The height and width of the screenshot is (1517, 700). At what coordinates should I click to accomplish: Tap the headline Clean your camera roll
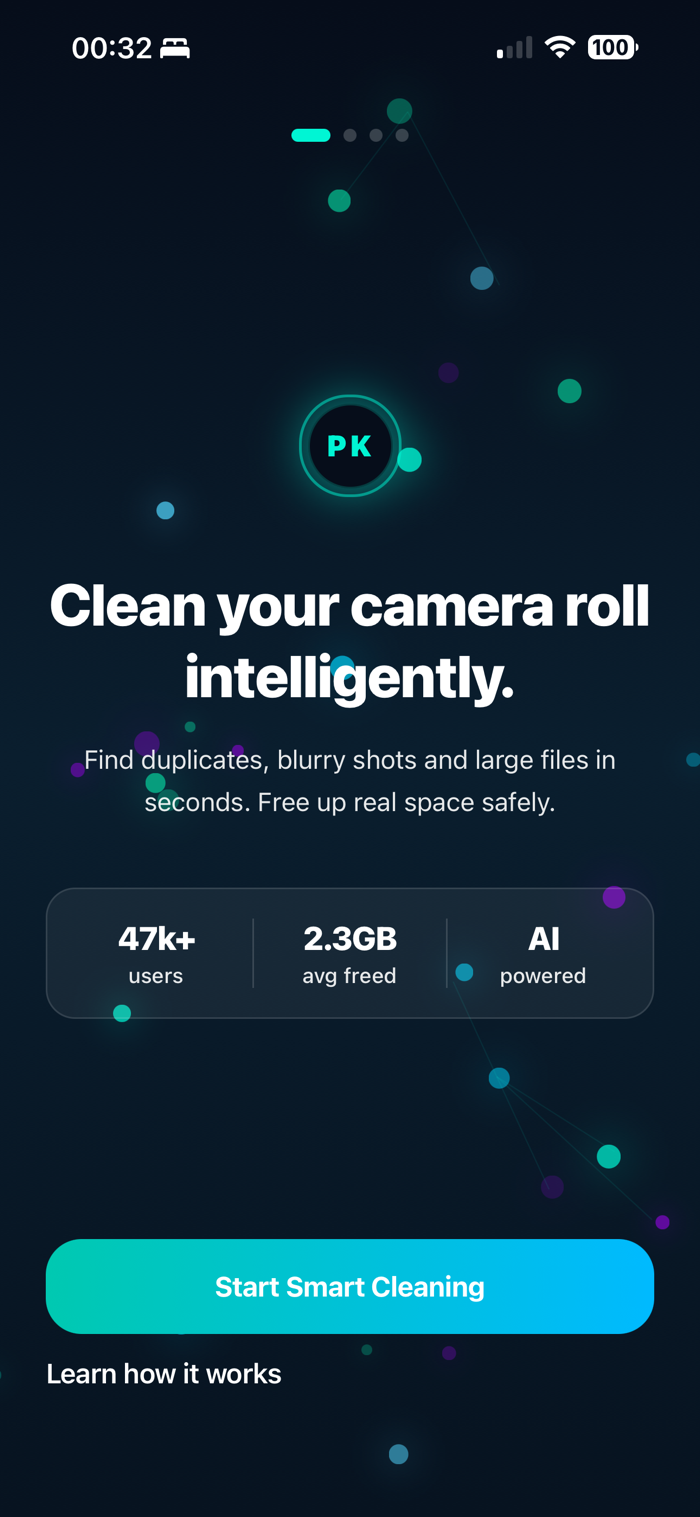coord(350,605)
